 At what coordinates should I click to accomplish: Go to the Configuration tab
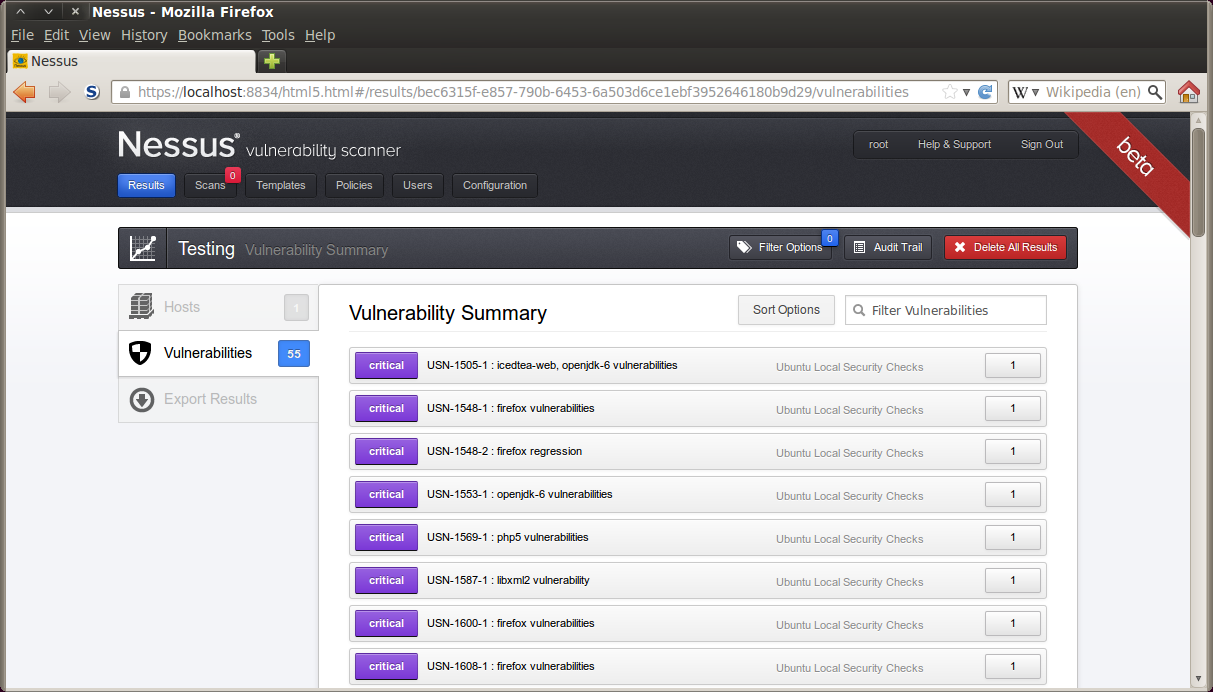click(495, 185)
